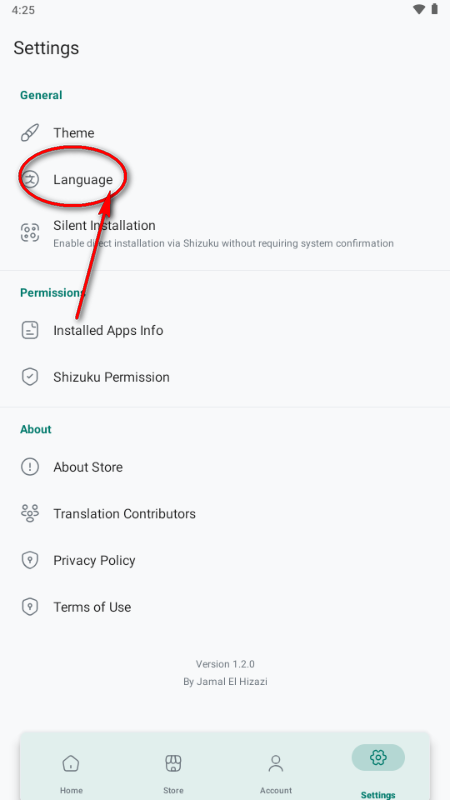Click the Shizuku Permission shield icon

(30, 377)
